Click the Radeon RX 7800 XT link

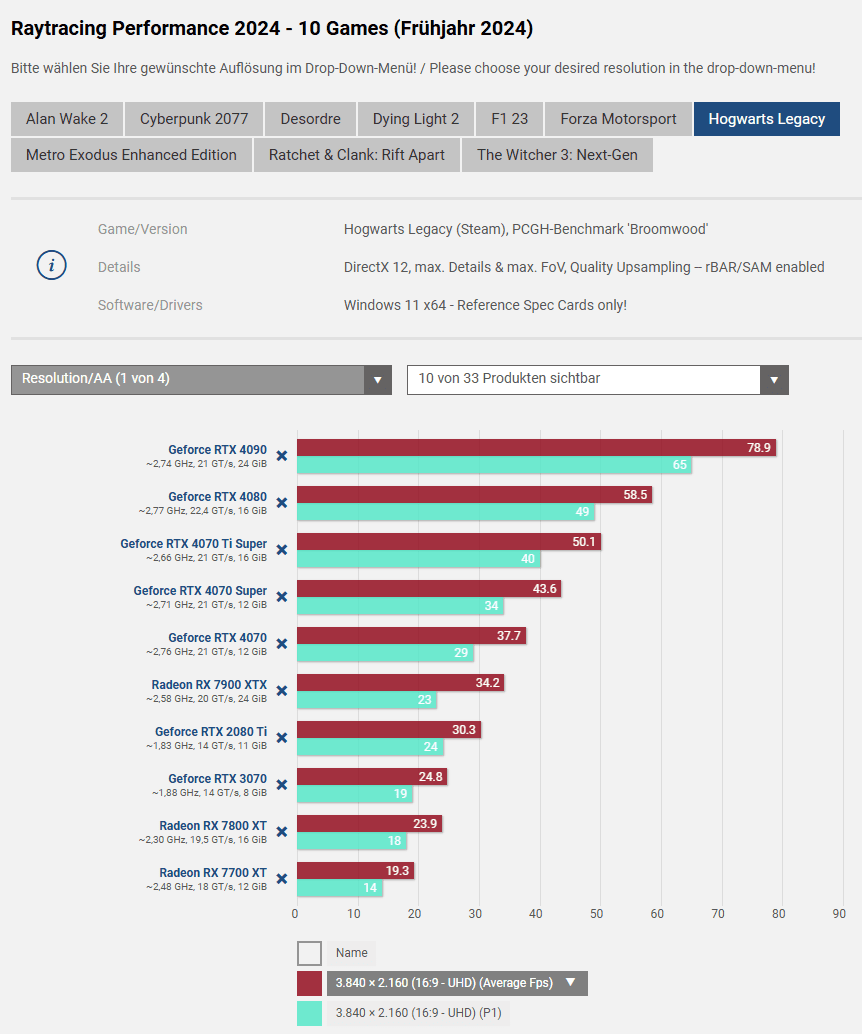tap(213, 826)
